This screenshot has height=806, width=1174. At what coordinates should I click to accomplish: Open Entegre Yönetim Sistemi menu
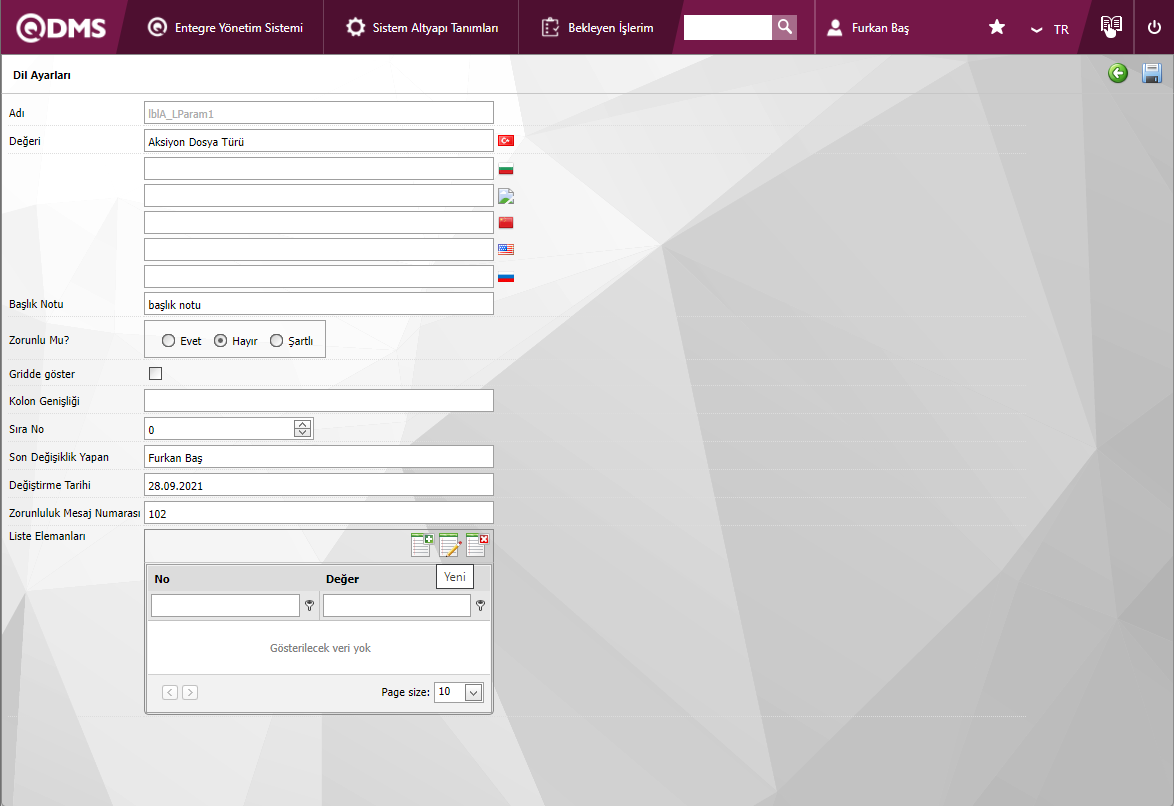click(225, 28)
